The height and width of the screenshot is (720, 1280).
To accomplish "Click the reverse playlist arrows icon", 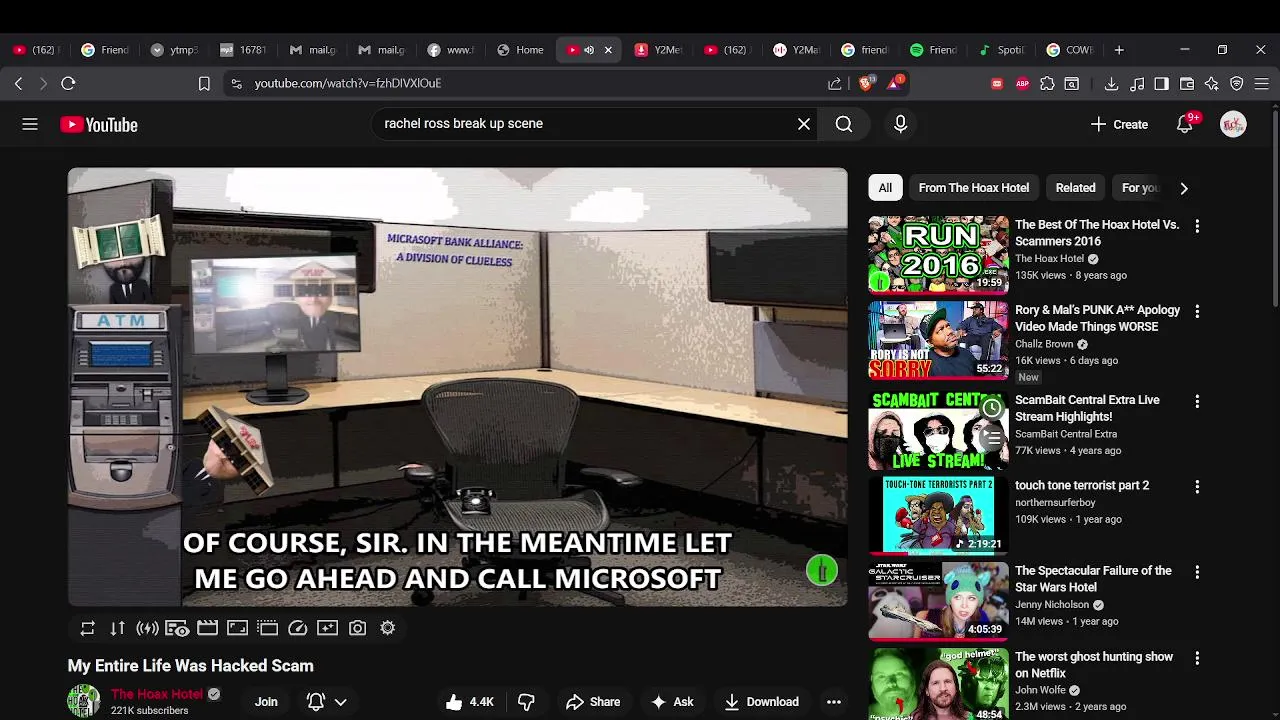I will [x=118, y=628].
